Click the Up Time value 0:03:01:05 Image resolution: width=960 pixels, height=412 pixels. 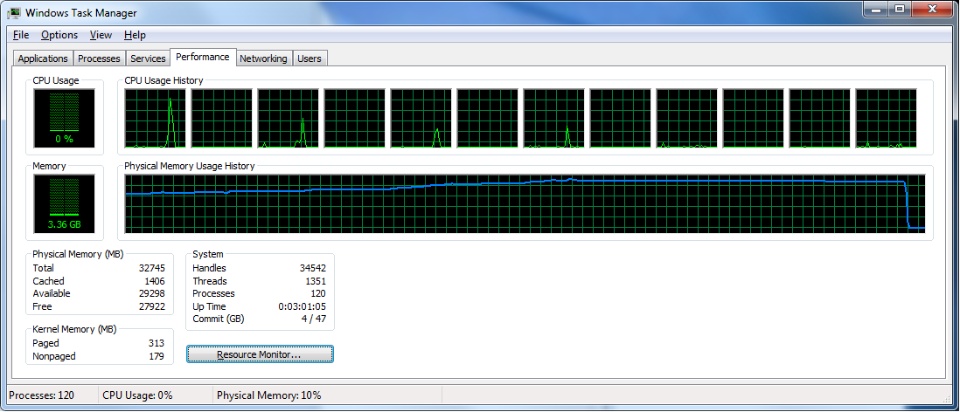tap(302, 307)
